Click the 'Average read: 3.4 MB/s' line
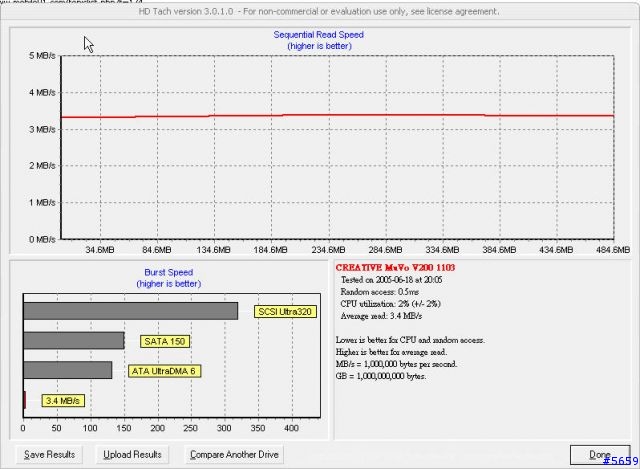Image resolution: width=640 pixels, height=469 pixels. [x=381, y=316]
